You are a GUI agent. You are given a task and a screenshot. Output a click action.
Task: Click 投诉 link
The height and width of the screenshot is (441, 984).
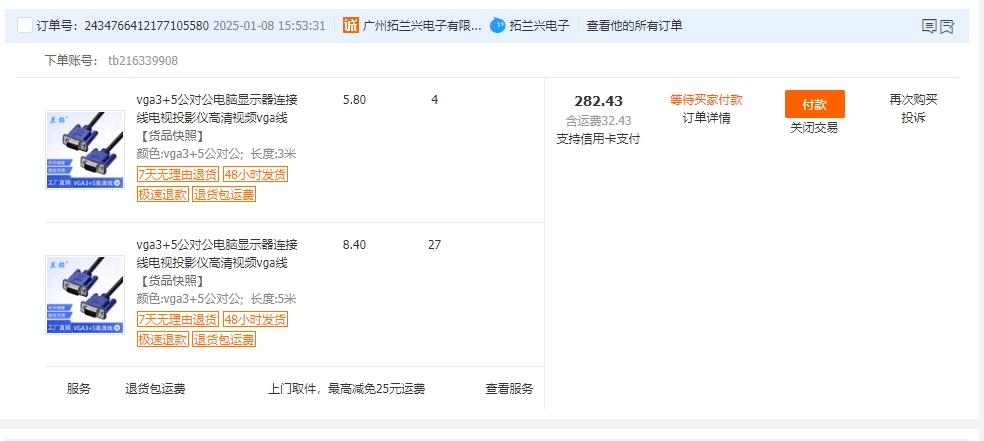point(913,118)
